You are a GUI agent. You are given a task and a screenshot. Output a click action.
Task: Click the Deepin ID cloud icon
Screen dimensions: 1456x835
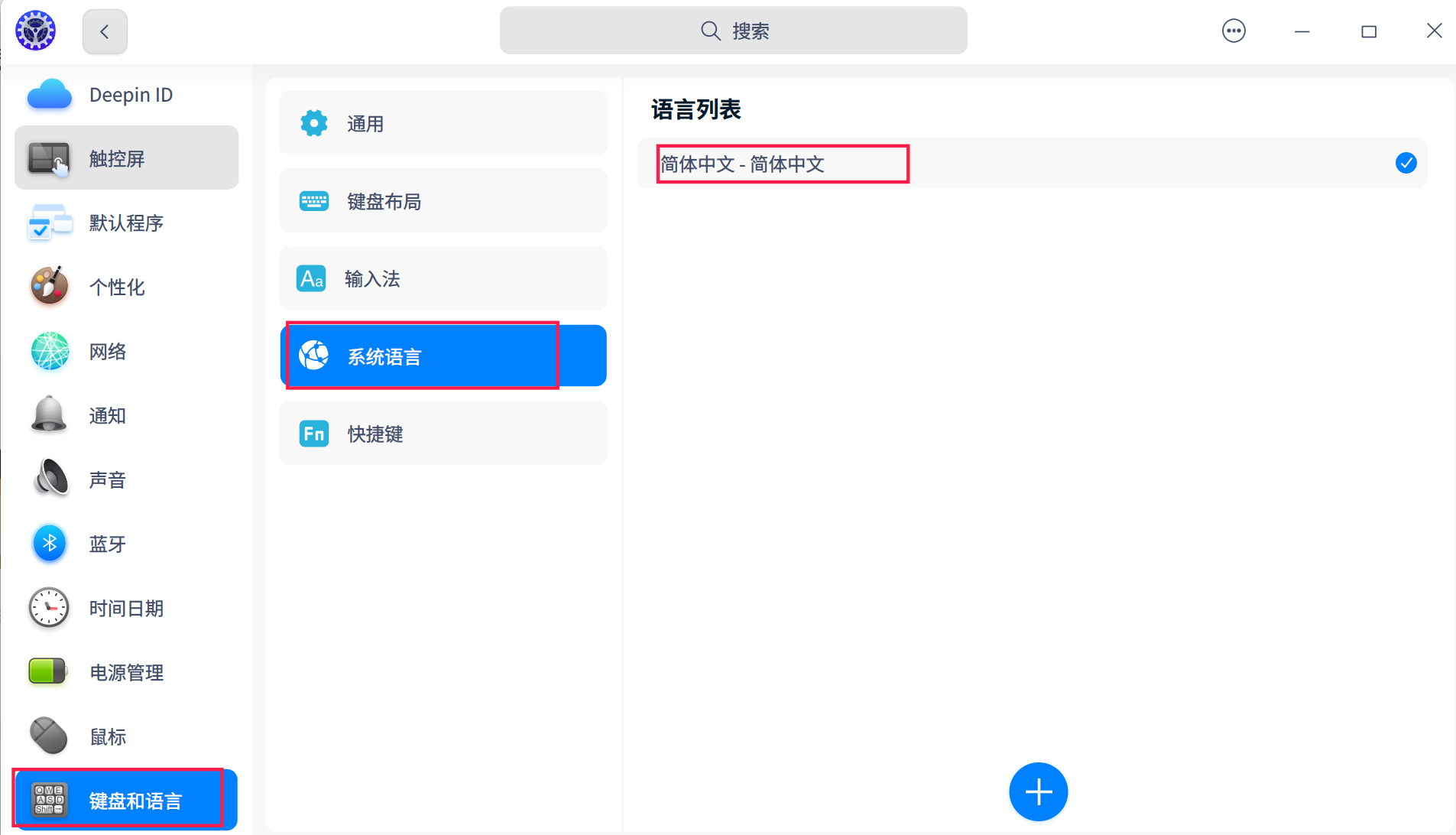[50, 95]
